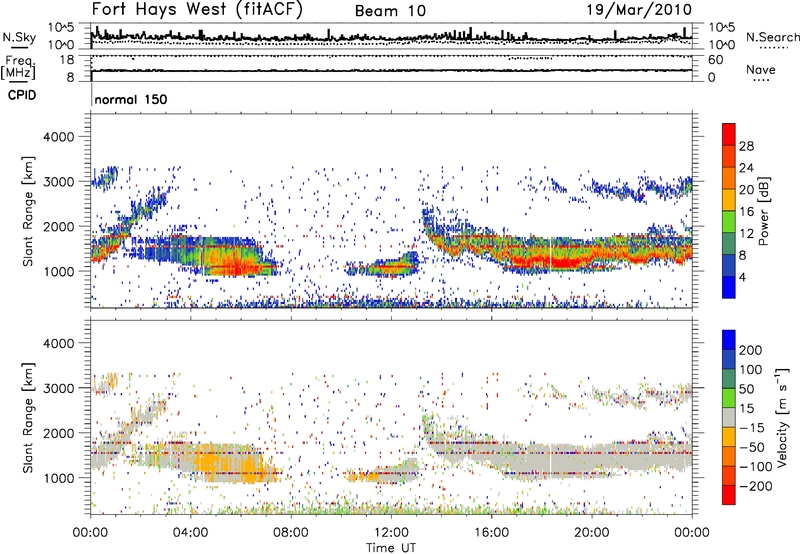Image resolution: width=800 pixels, height=554 pixels.
Task: Click the '4' power color bar label
Action: [742, 277]
